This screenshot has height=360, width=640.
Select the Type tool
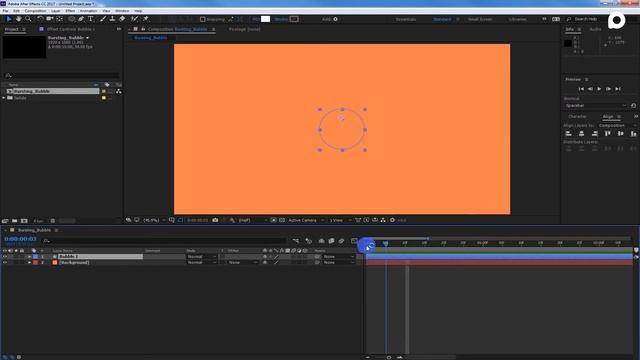[91, 19]
